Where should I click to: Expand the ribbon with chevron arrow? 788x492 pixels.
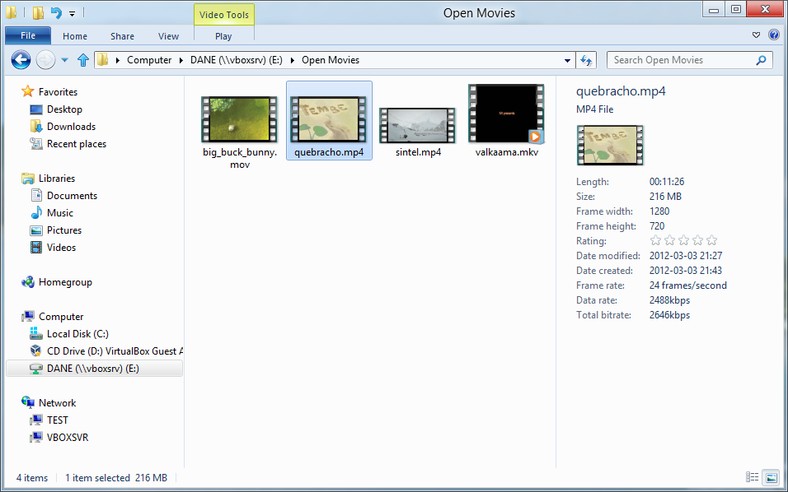click(x=756, y=35)
